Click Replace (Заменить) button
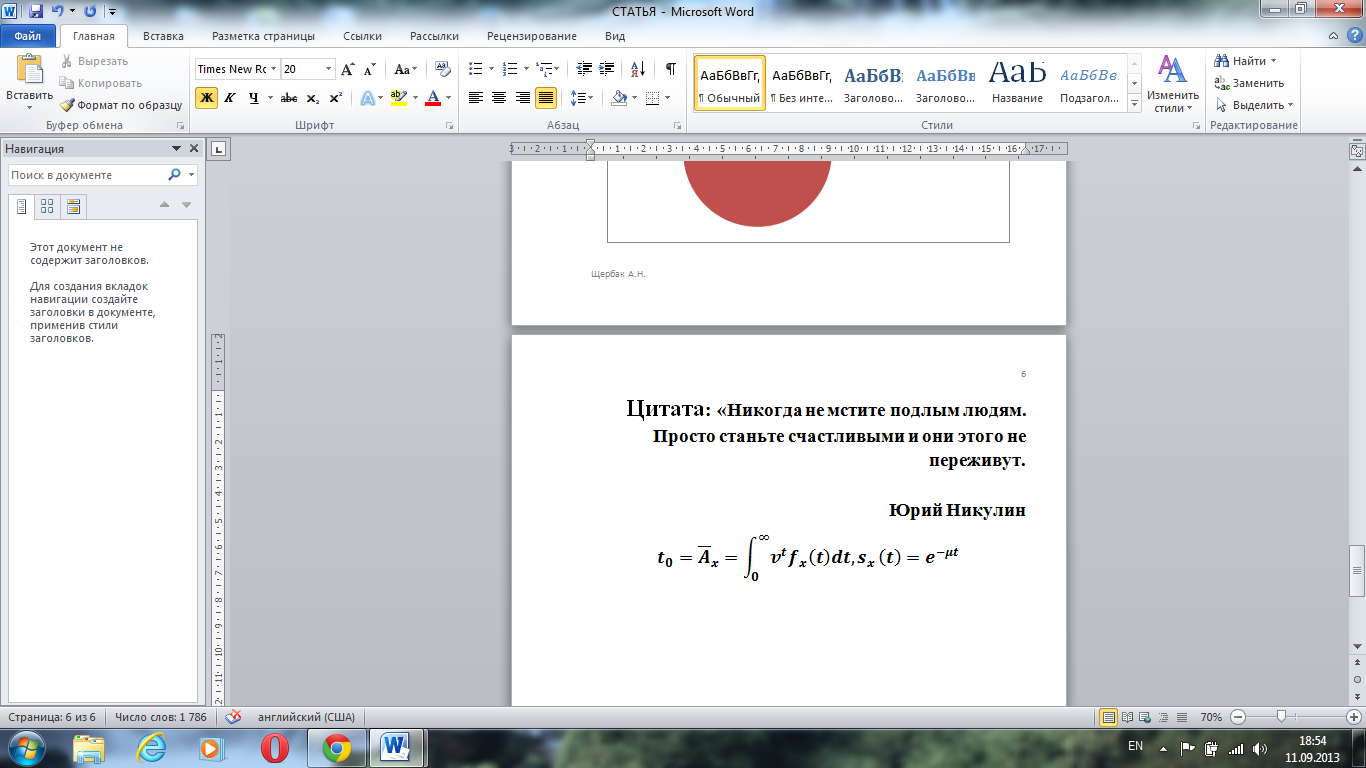The width and height of the screenshot is (1366, 768). (1249, 83)
